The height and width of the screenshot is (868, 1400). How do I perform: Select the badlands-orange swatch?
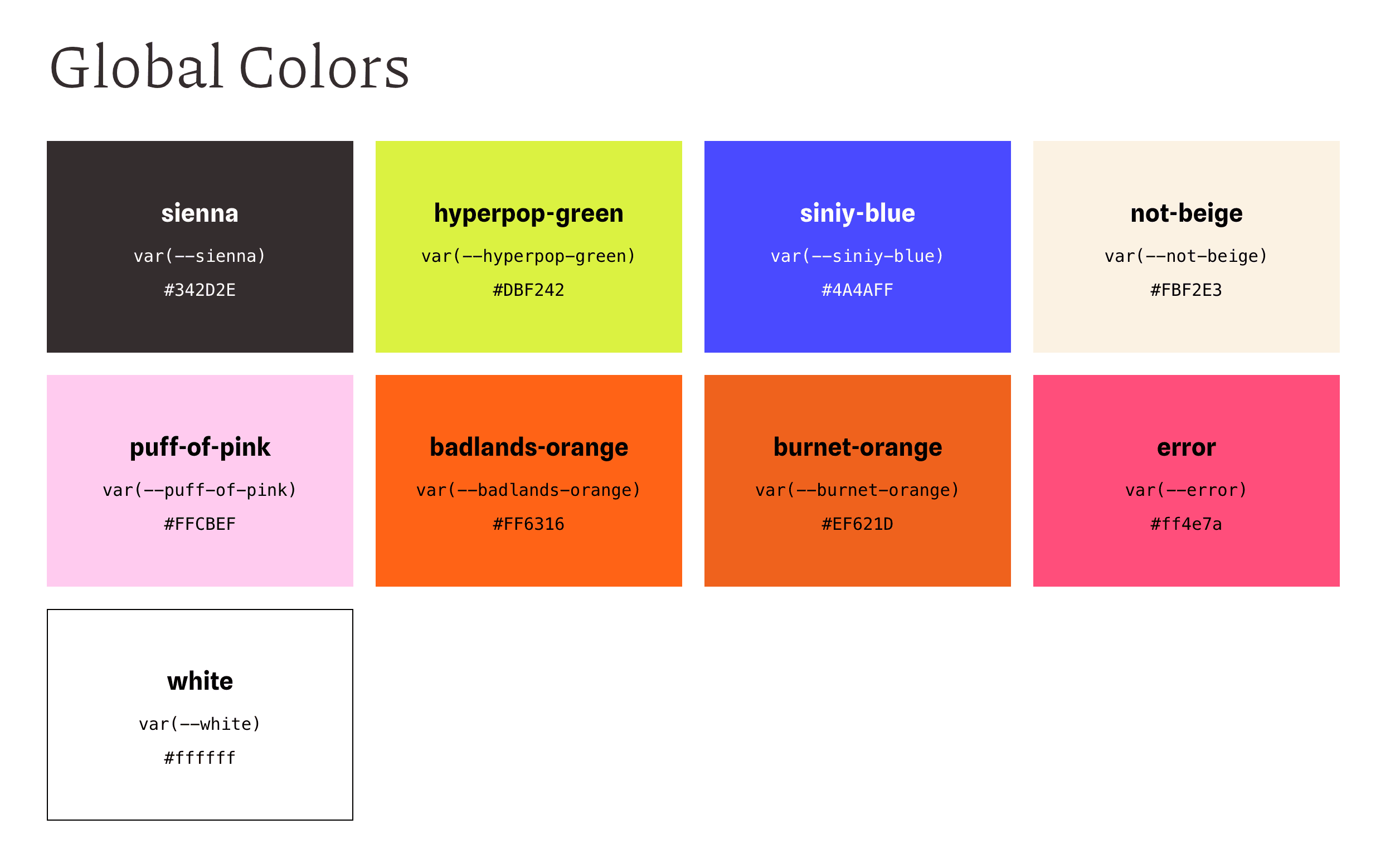528,480
